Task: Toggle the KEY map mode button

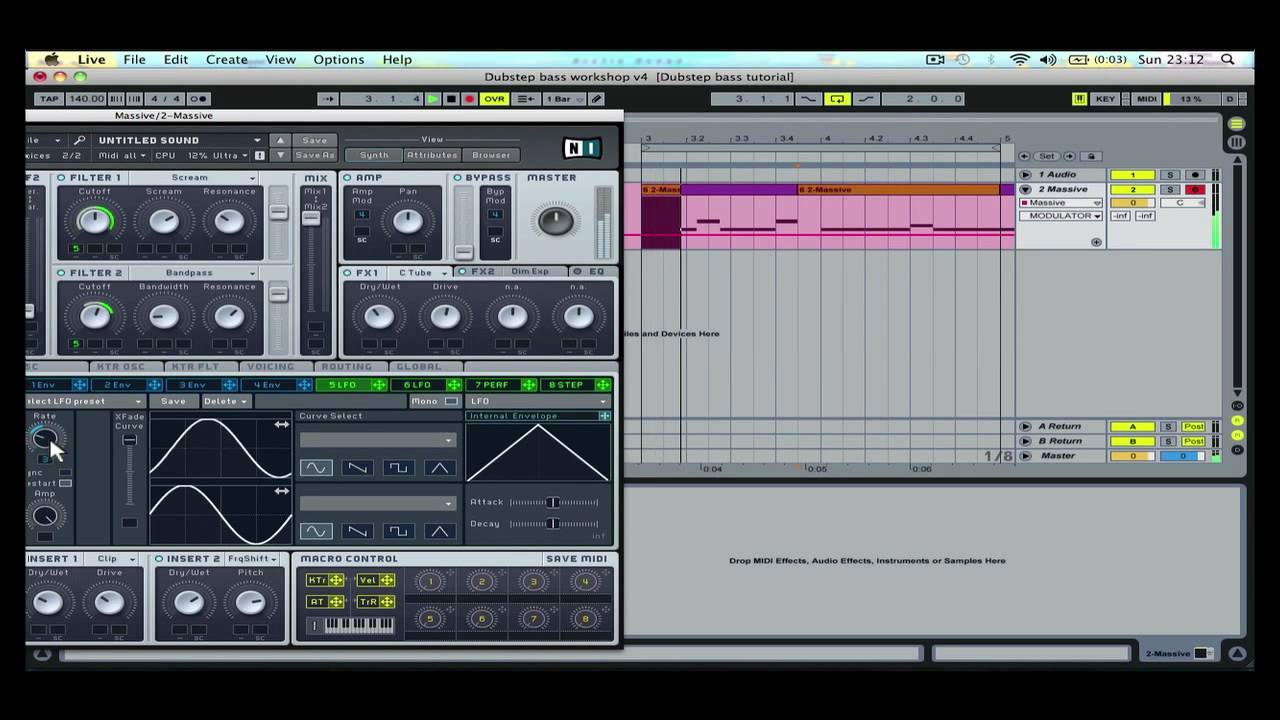Action: [1105, 99]
